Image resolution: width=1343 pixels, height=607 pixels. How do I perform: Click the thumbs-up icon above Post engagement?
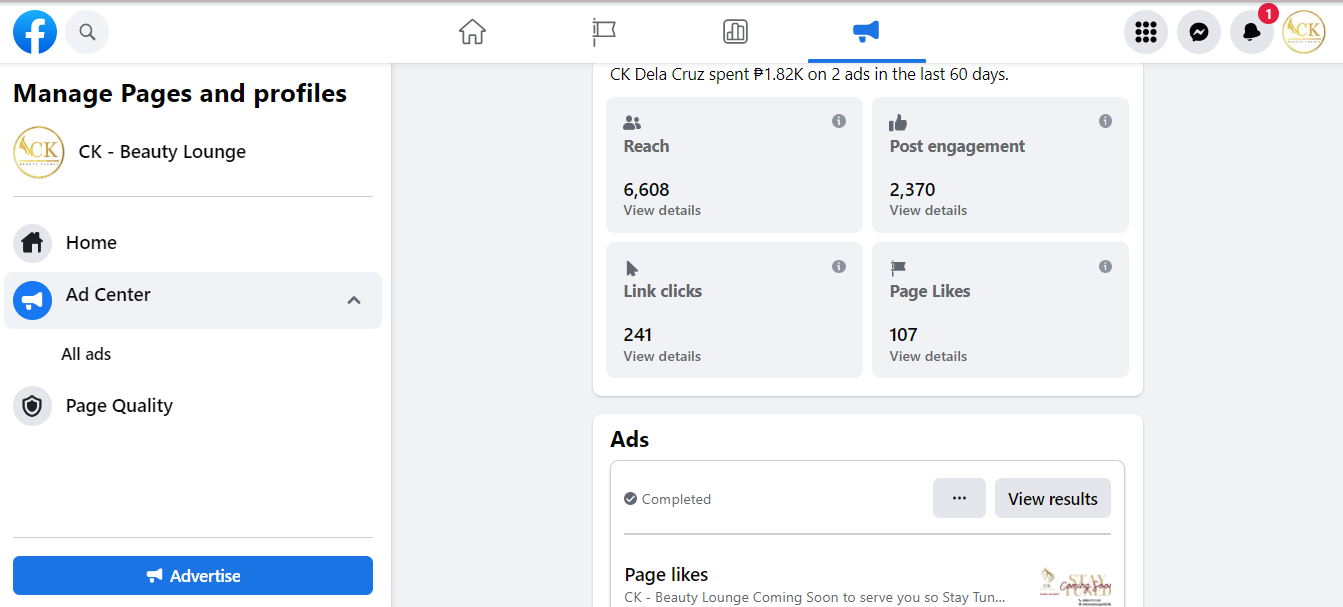tap(898, 123)
